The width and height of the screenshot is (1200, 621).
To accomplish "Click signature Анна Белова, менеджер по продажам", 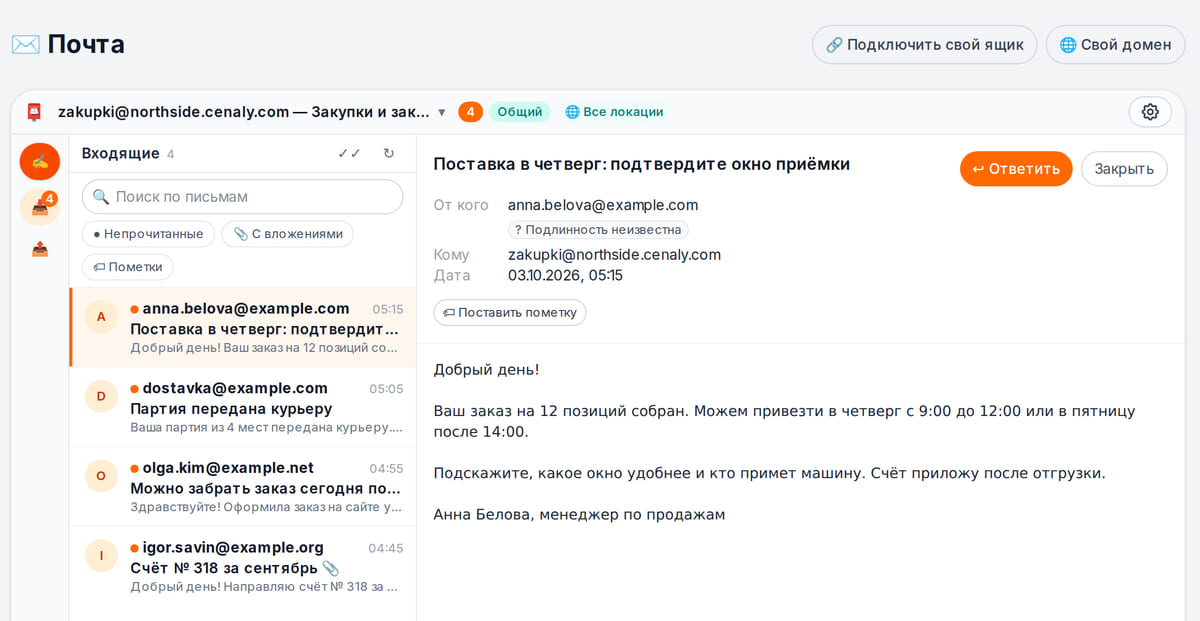I will coord(579,514).
